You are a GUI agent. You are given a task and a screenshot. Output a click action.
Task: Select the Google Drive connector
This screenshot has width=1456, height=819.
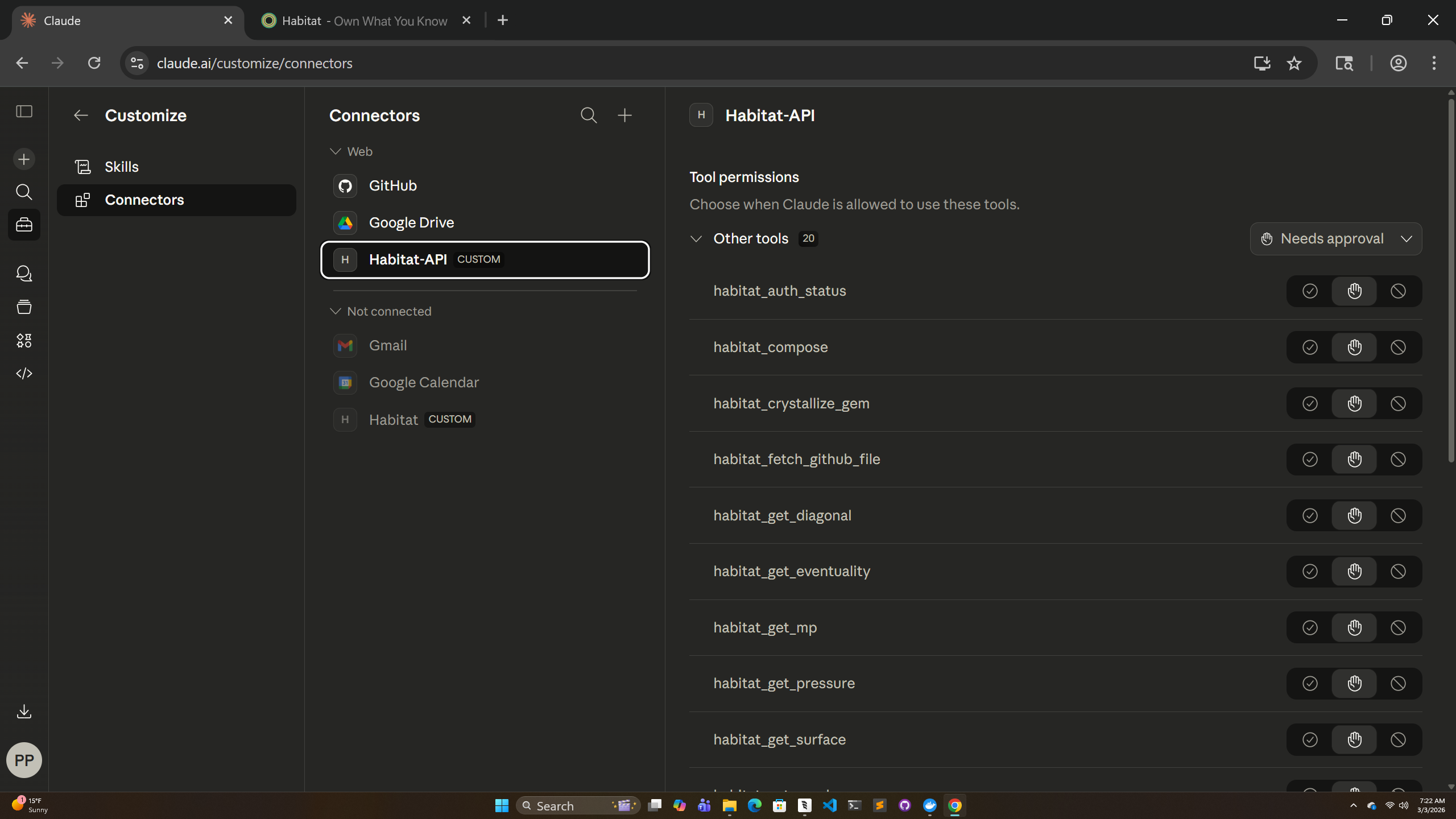coord(411,222)
